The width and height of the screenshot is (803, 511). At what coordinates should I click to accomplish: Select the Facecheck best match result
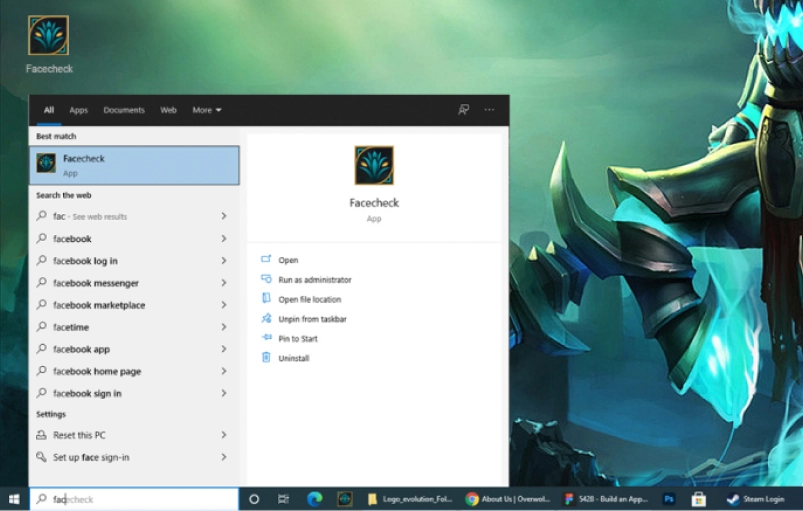[134, 165]
